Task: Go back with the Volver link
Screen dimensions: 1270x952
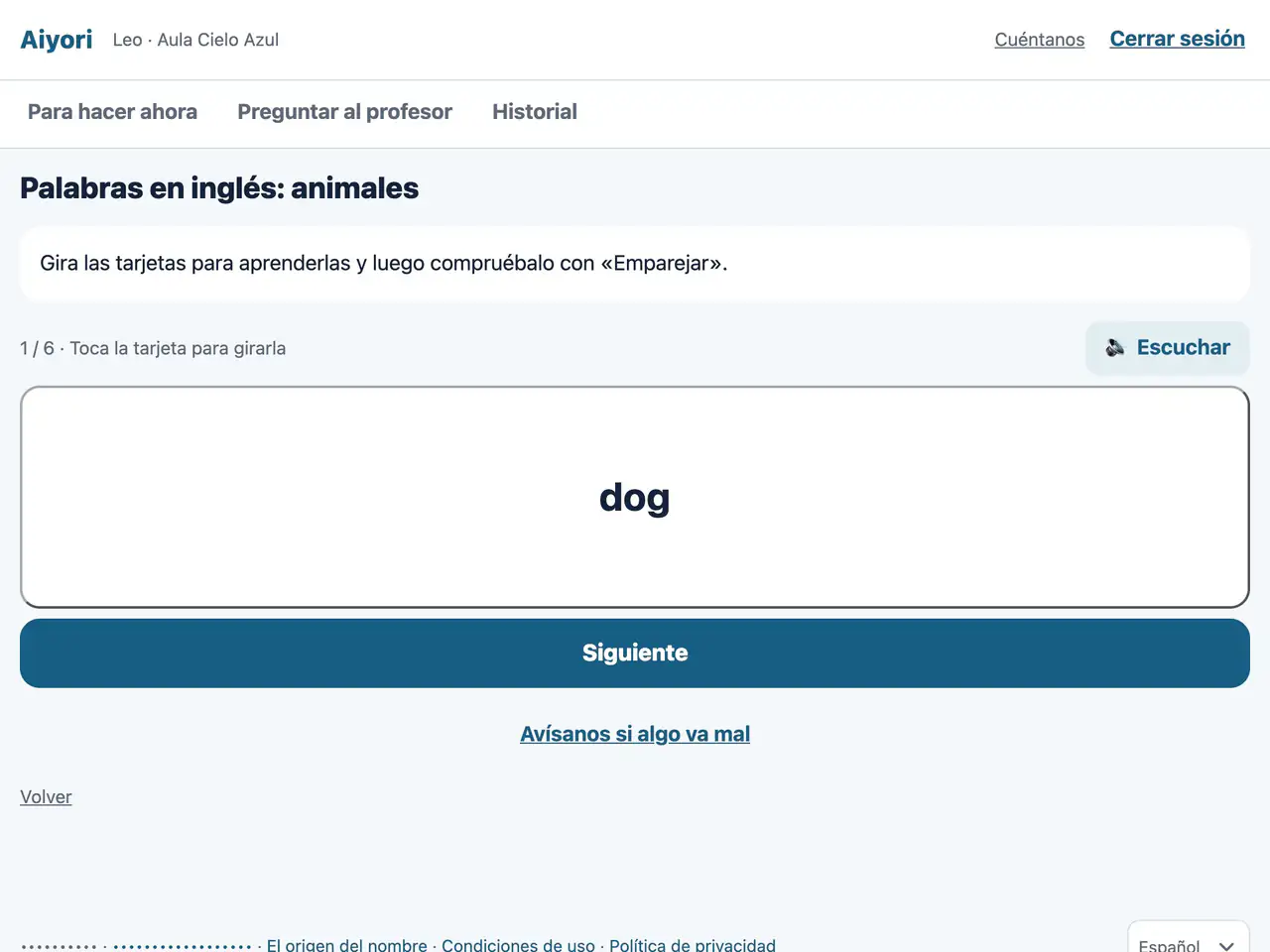Action: pos(46,796)
